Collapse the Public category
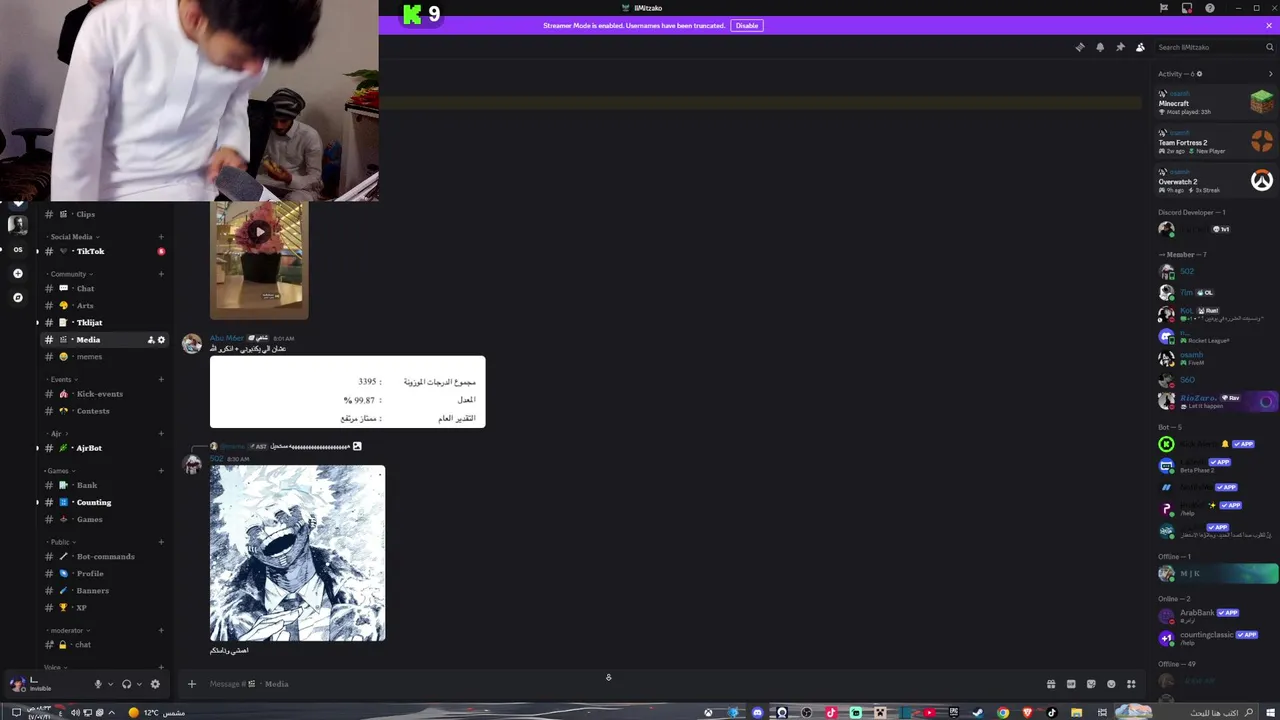 pyautogui.click(x=61, y=542)
